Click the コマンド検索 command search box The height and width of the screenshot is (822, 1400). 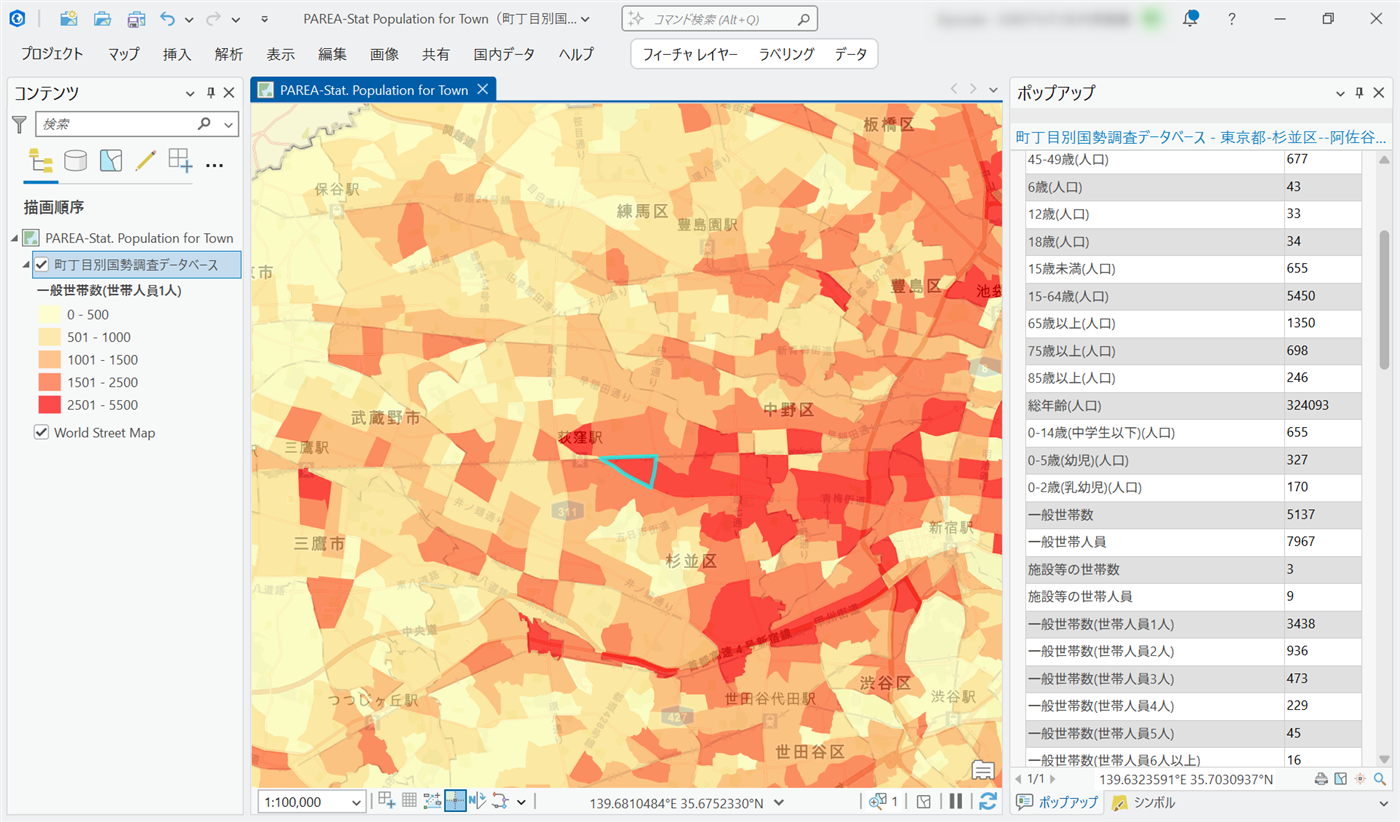point(720,19)
